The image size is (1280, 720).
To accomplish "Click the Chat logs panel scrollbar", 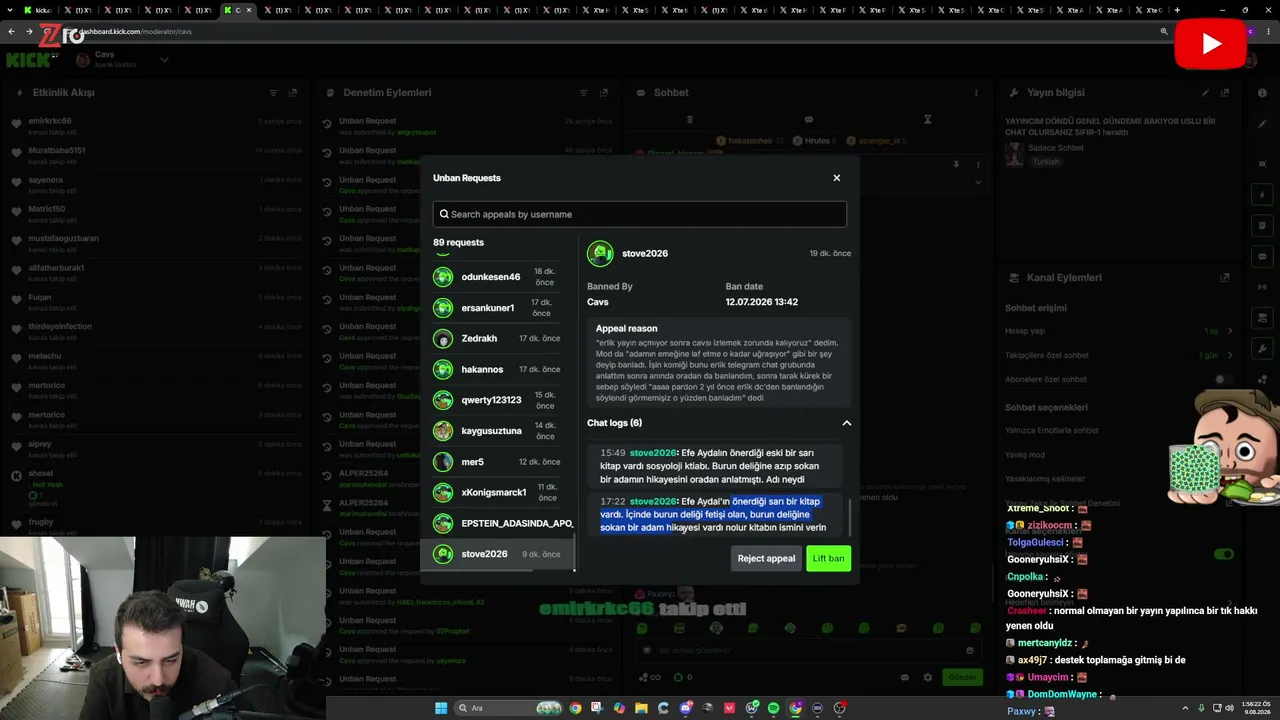I will coord(849,517).
